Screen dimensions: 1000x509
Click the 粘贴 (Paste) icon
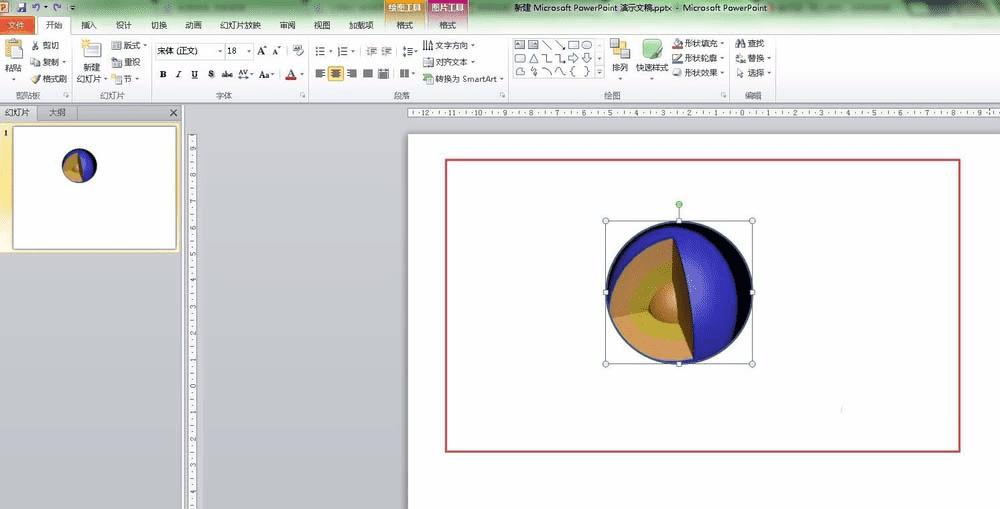pos(13,49)
